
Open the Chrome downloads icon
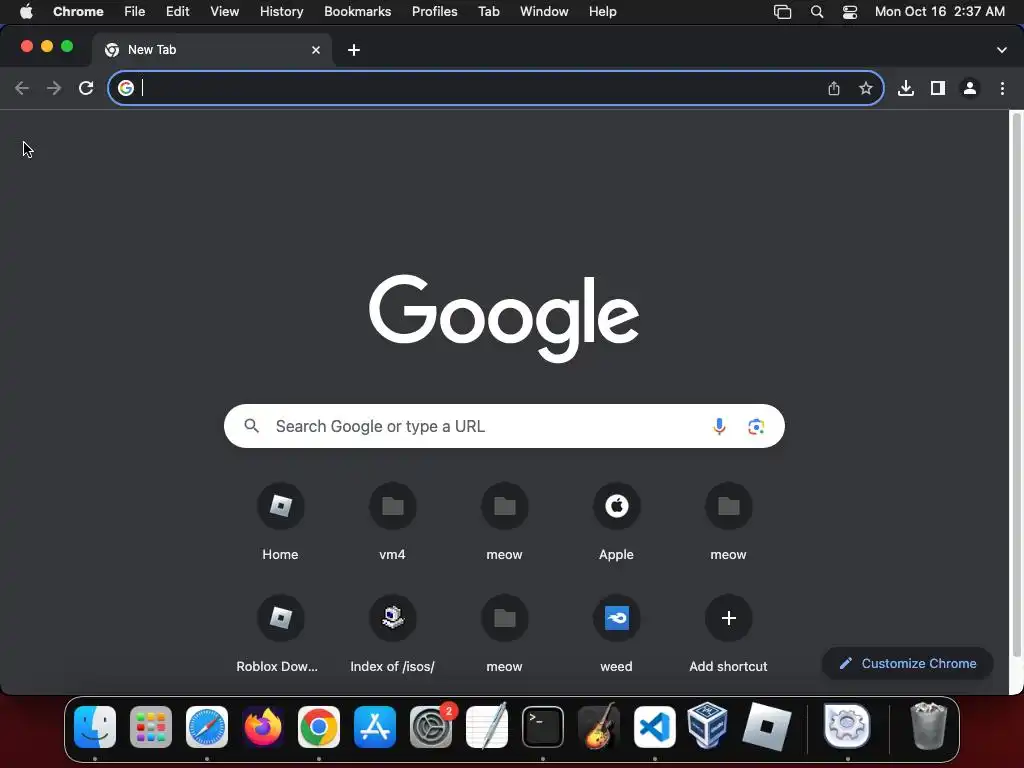pos(906,88)
